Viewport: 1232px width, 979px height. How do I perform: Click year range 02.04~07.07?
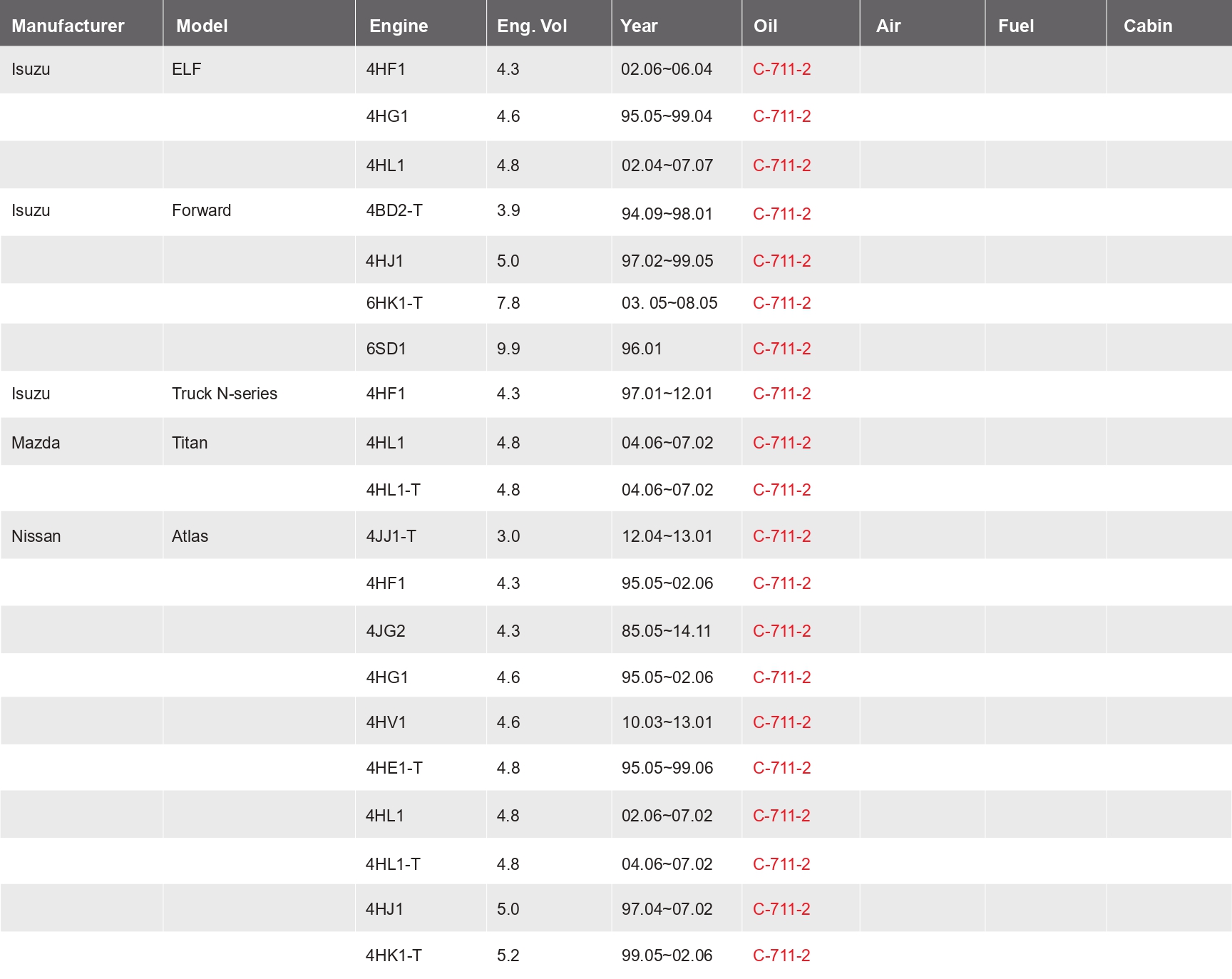667,165
